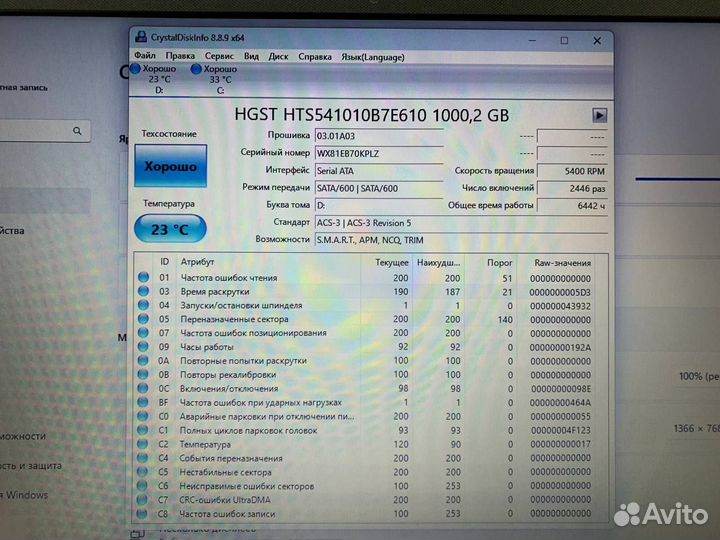Click status icon of row C8 Частота ошибок записи
Viewport: 720px width, 540px height.
(142, 513)
